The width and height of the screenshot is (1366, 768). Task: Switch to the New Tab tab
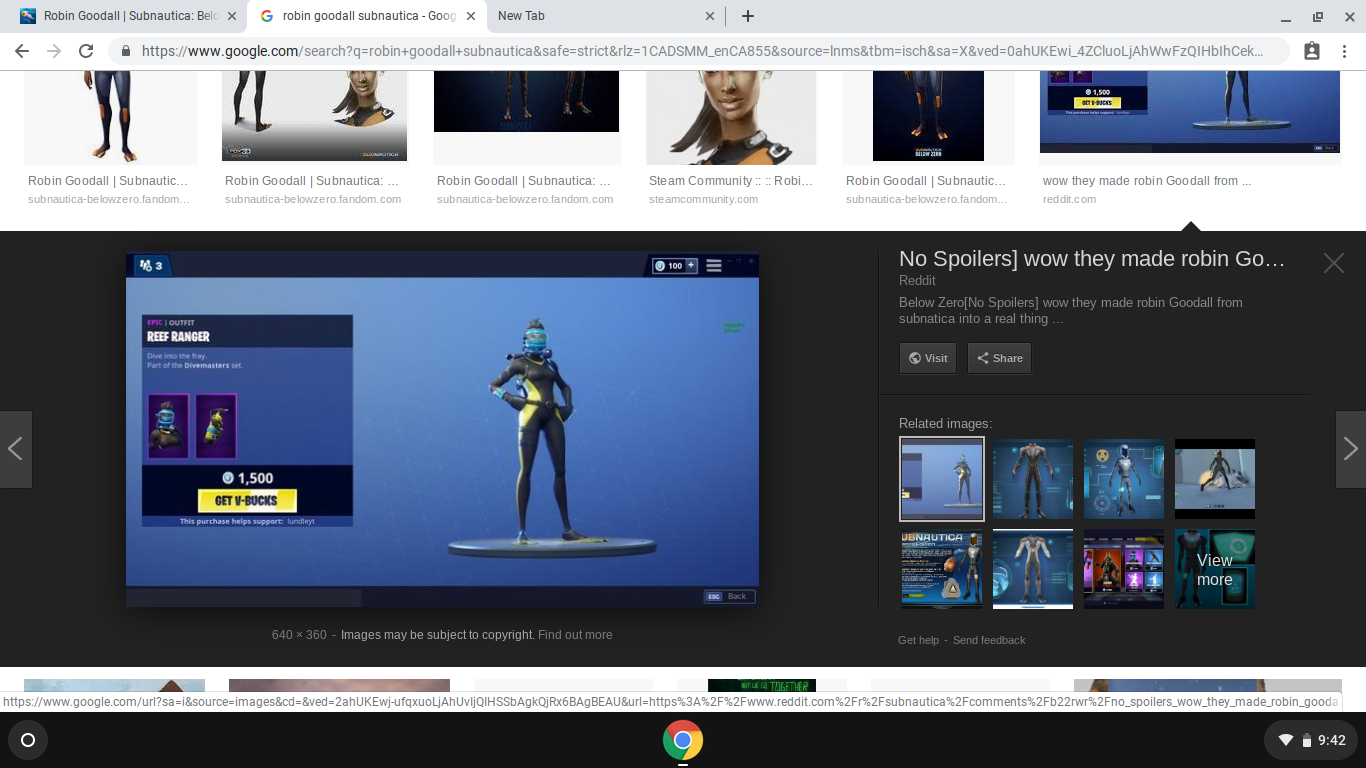[606, 16]
